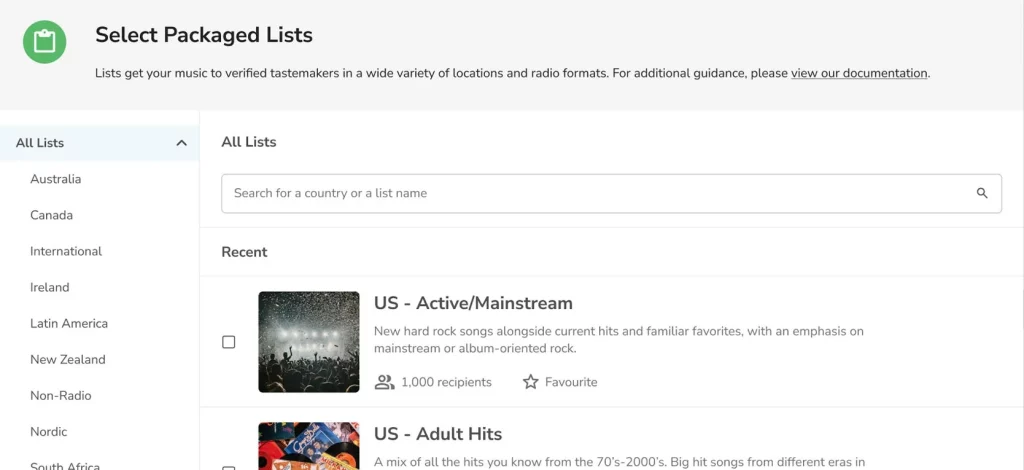
Task: Click the Favourite star icon
Action: click(x=530, y=382)
